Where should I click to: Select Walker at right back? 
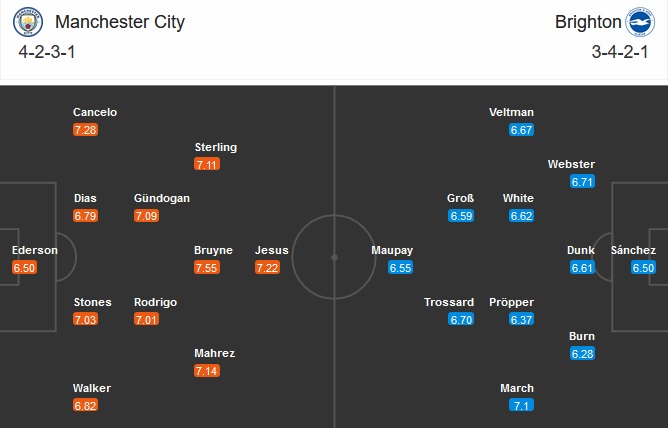point(92,388)
